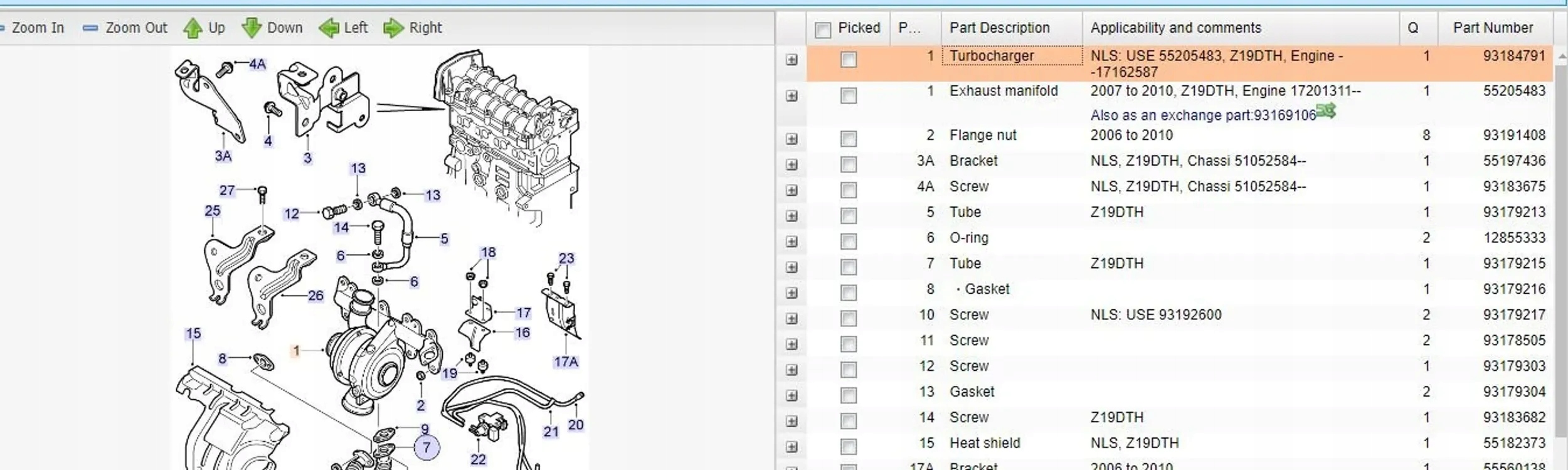Select callout 4A on the diagram
This screenshot has width=1568, height=470.
tap(257, 64)
